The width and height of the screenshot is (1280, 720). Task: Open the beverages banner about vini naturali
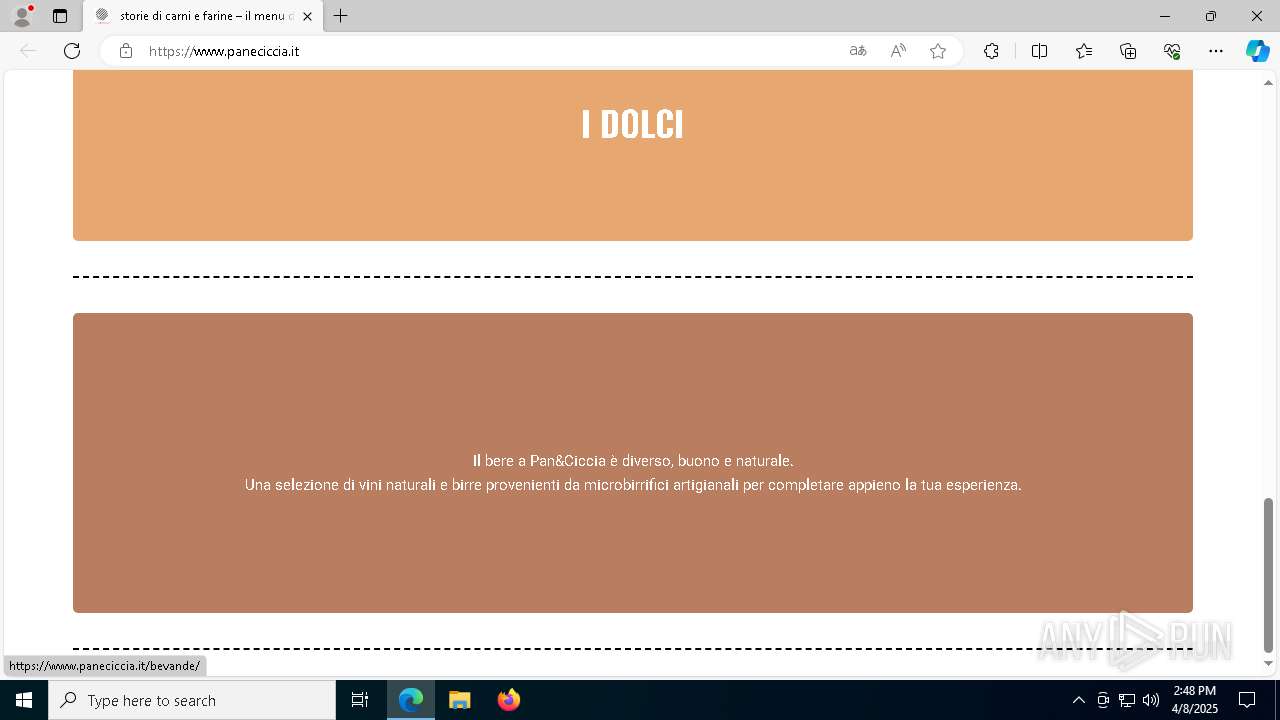pyautogui.click(x=633, y=463)
